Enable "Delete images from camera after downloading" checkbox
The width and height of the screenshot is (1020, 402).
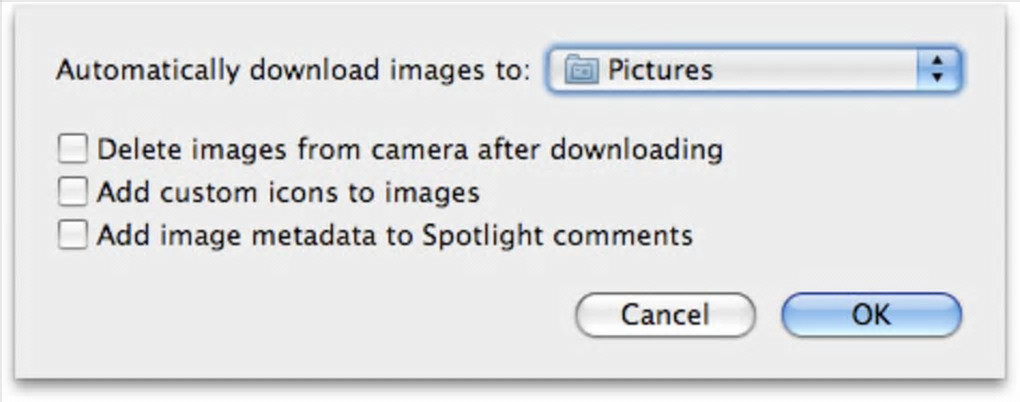[72, 150]
